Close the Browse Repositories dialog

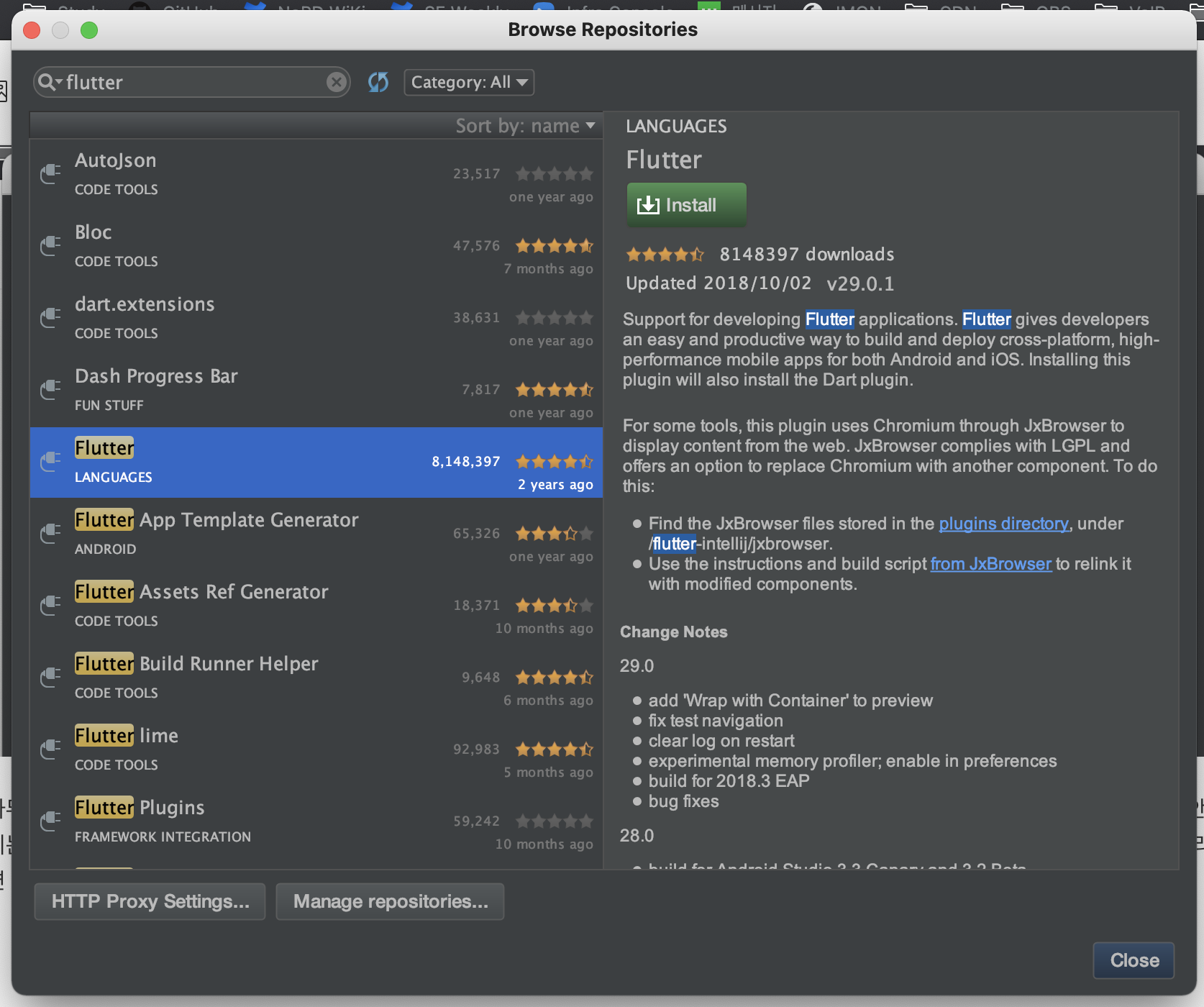(1134, 960)
